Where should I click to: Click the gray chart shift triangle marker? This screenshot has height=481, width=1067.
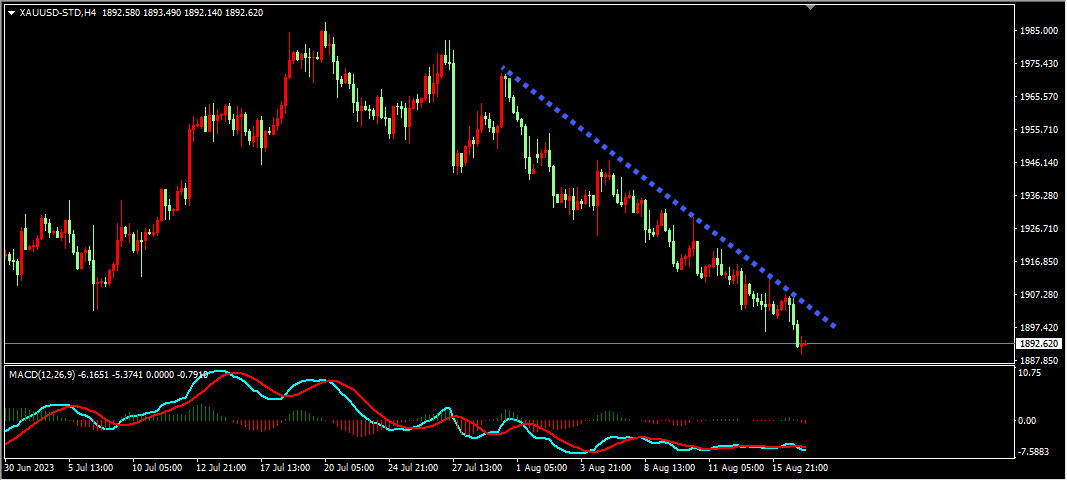coord(810,7)
